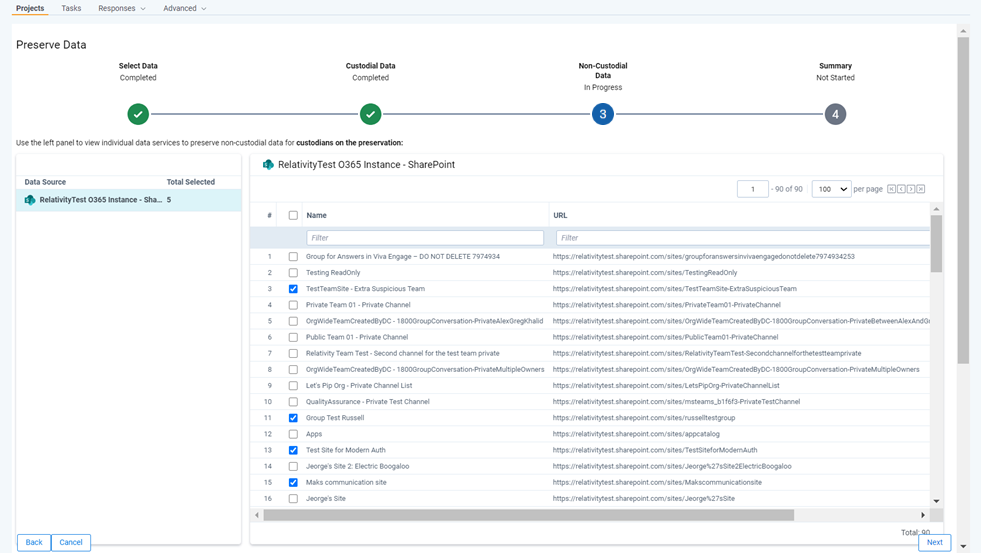This screenshot has width=981, height=553.
Task: Click the Name filter input field
Action: pyautogui.click(x=425, y=238)
